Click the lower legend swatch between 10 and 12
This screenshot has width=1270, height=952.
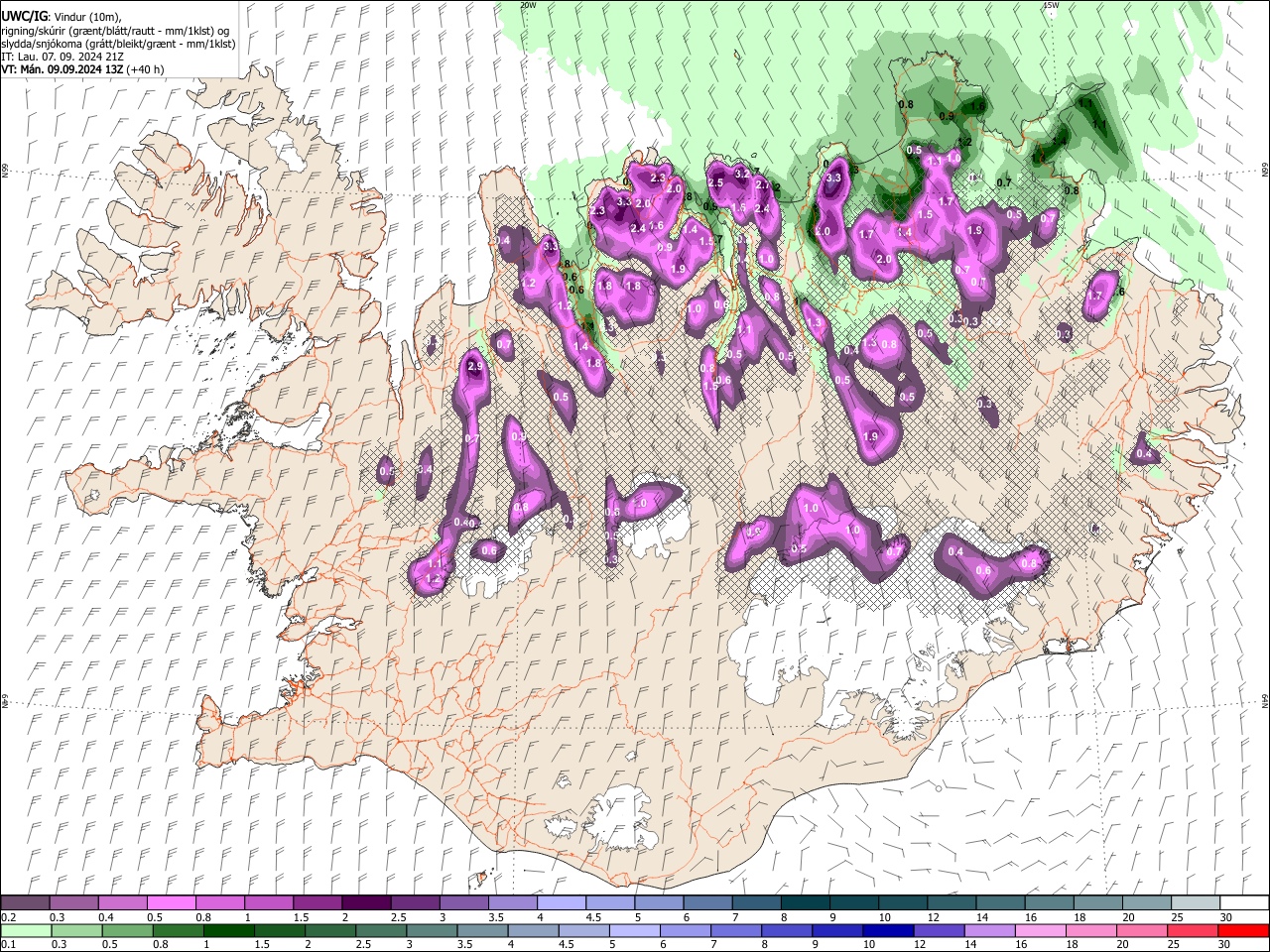coord(889,930)
